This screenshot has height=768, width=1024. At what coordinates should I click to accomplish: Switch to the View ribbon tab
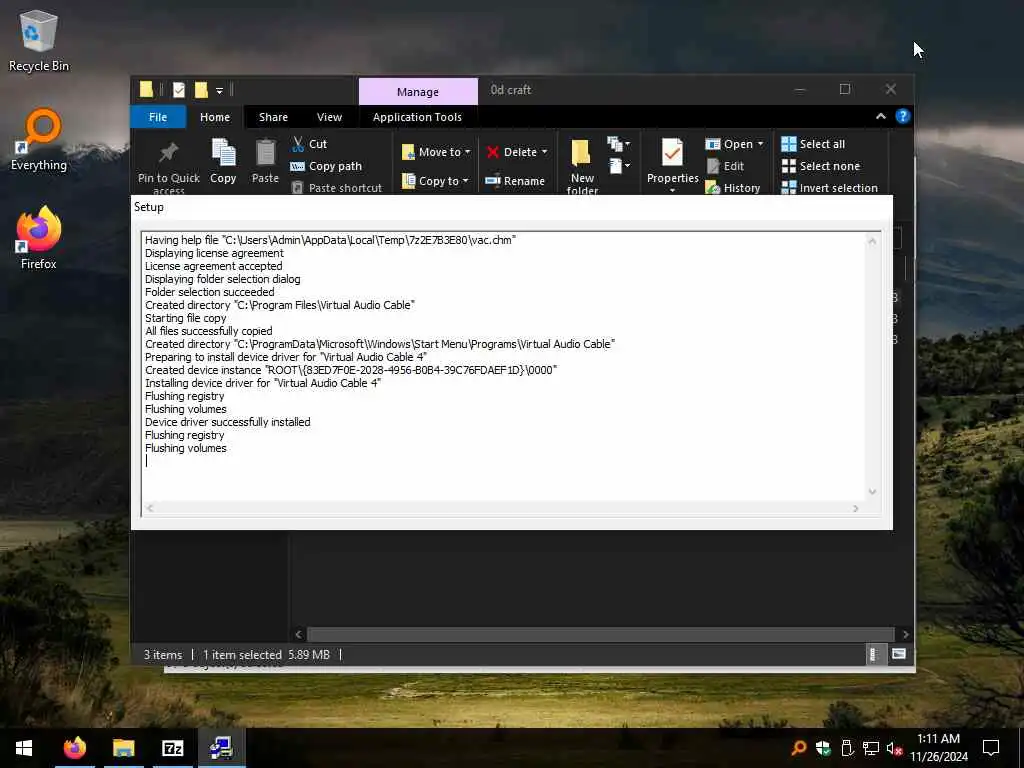click(329, 117)
